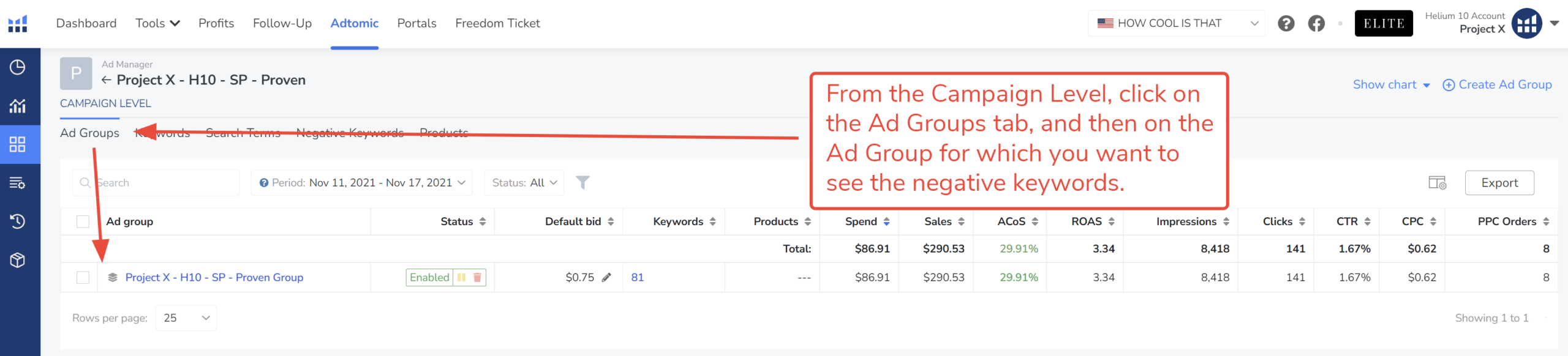Open the help question mark icon
The width and height of the screenshot is (1568, 356).
tap(1286, 23)
